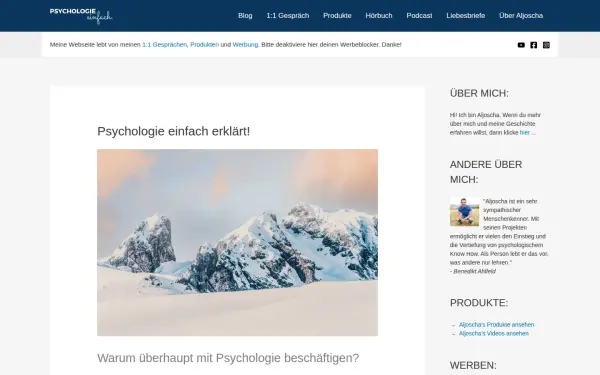Open the YouTube social icon
Viewport: 600px width, 375px height.
point(521,45)
